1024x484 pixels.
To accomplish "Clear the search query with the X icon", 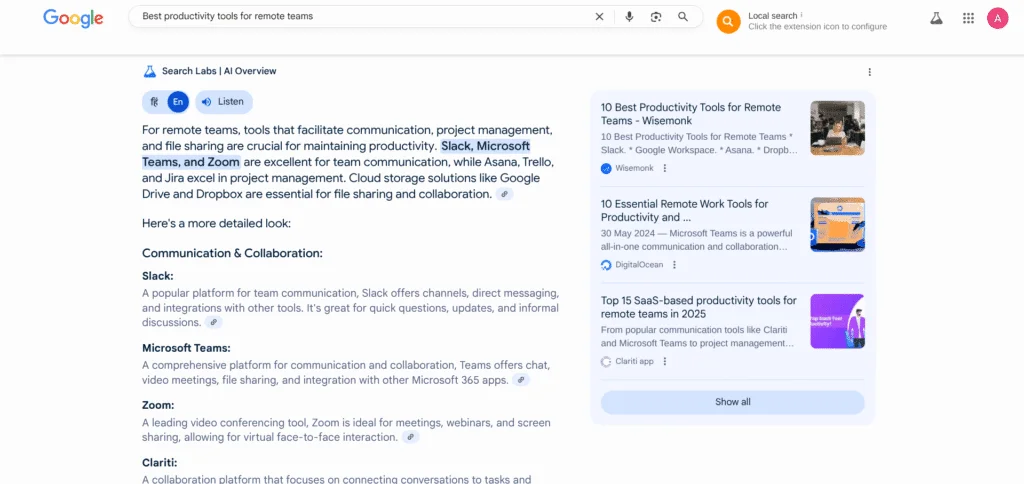I will [x=599, y=17].
